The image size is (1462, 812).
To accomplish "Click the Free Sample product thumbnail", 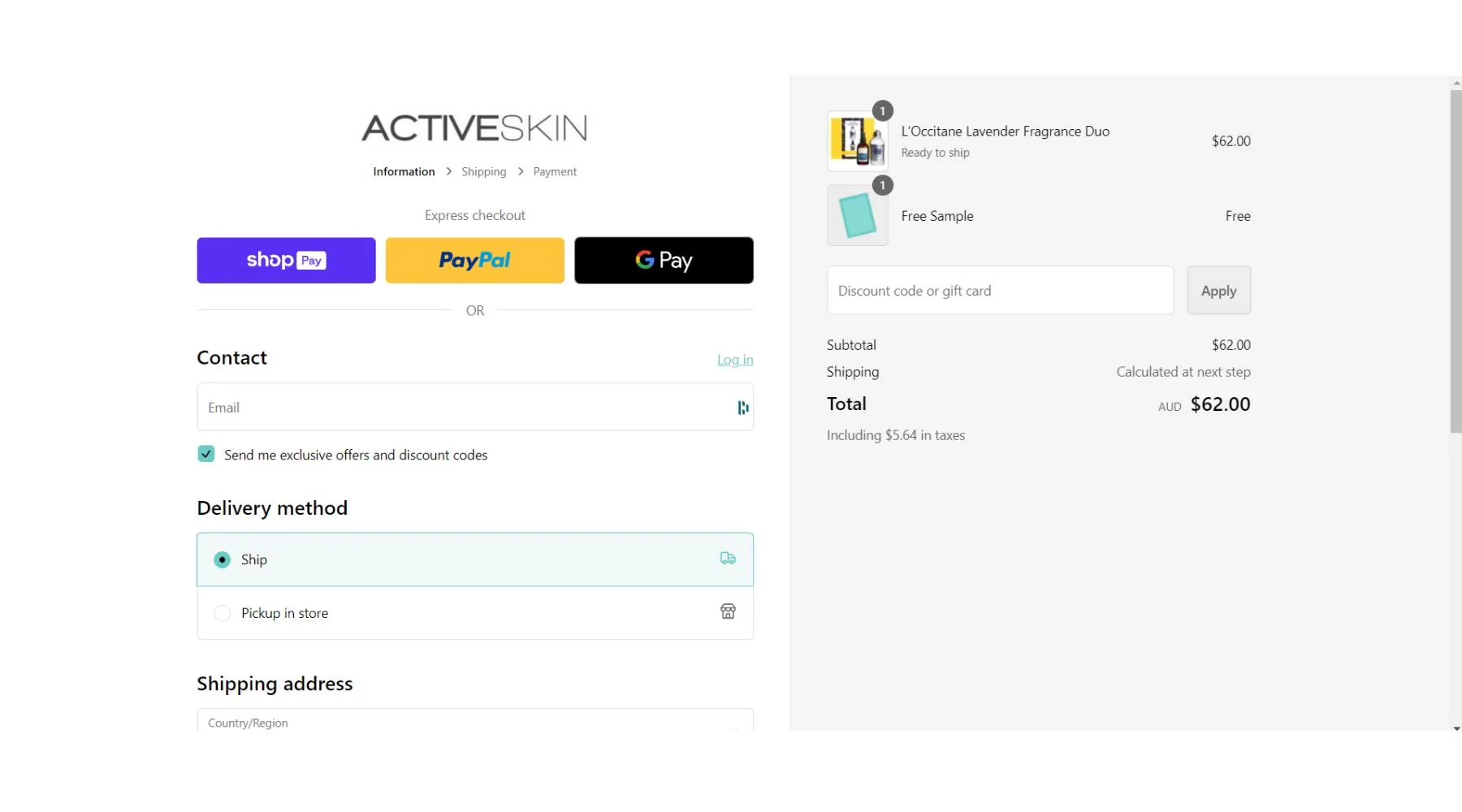I will tap(857, 216).
